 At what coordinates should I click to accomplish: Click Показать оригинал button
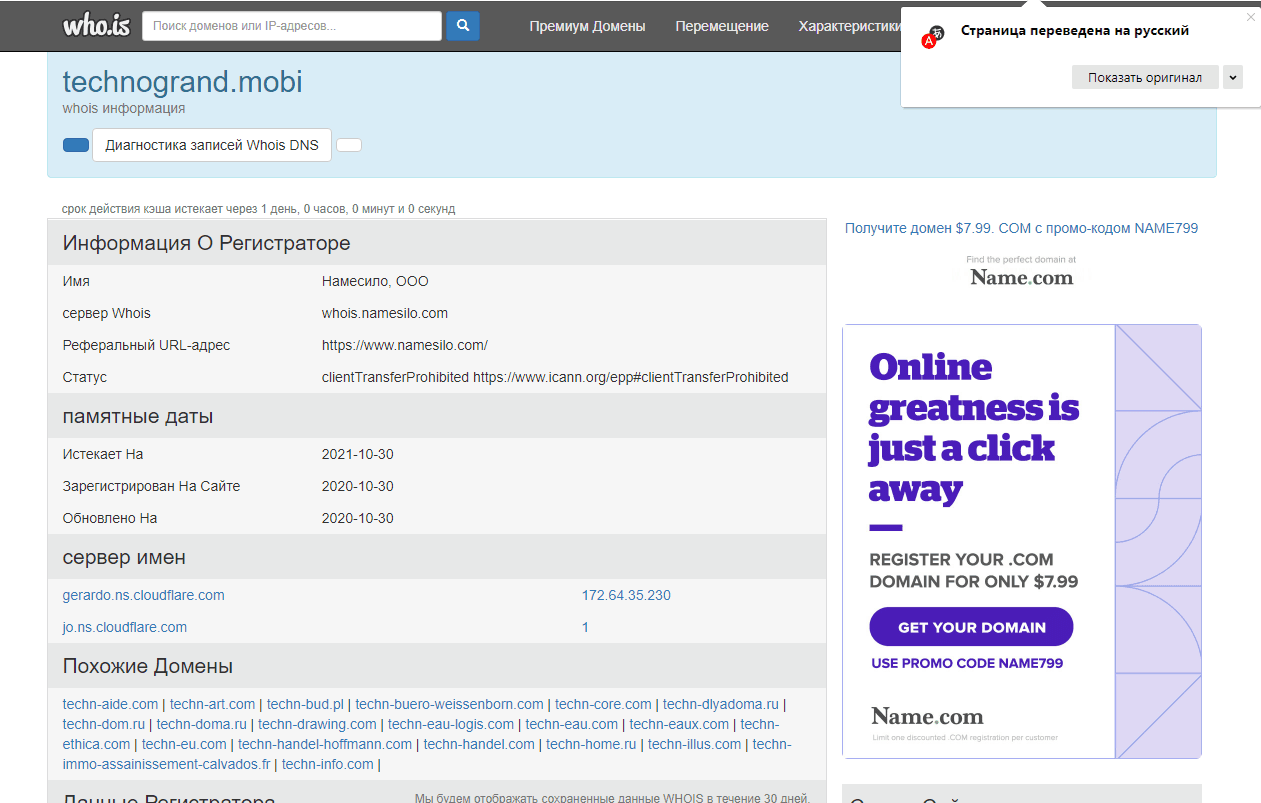(x=1145, y=77)
